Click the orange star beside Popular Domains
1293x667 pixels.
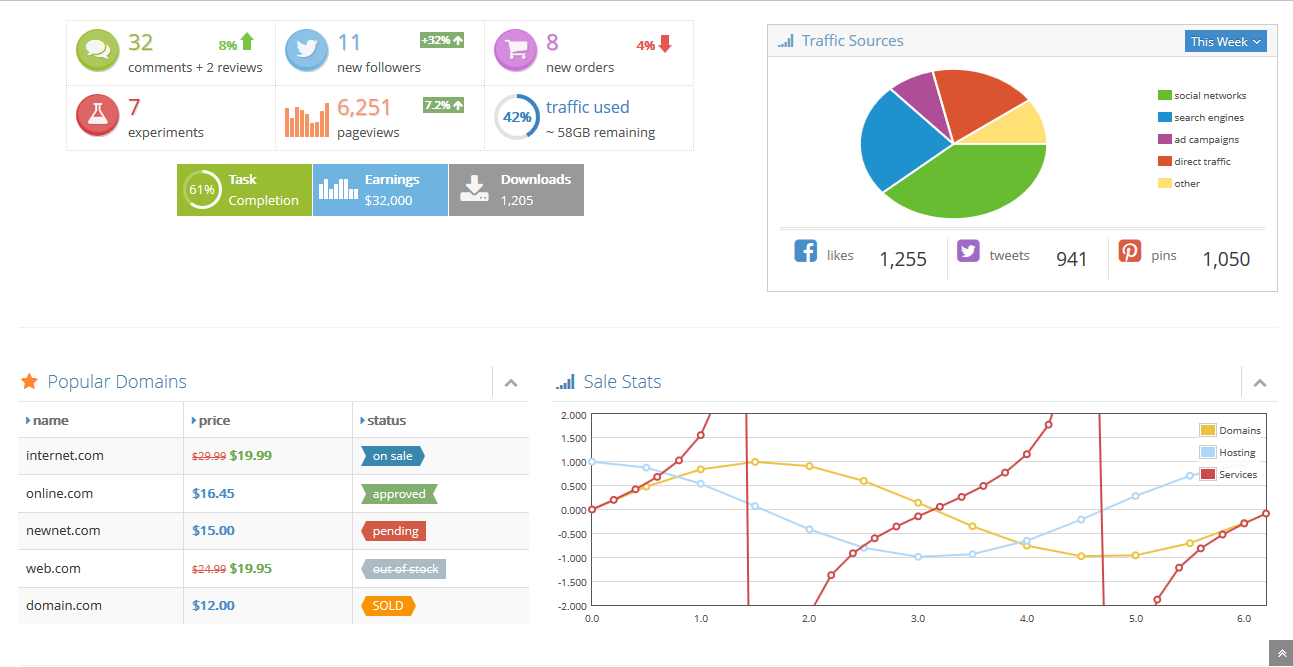(29, 381)
